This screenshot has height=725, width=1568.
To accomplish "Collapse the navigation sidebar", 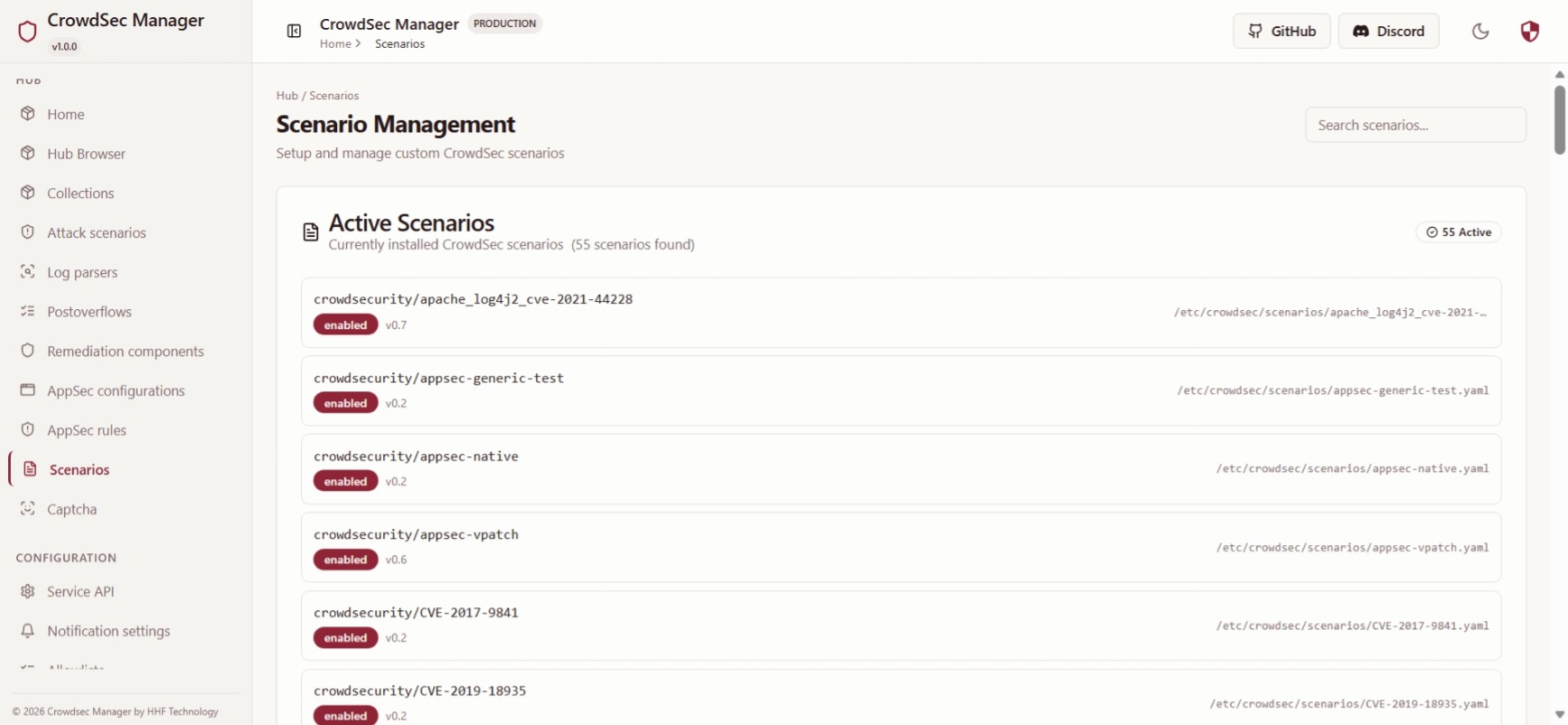I will pyautogui.click(x=294, y=31).
